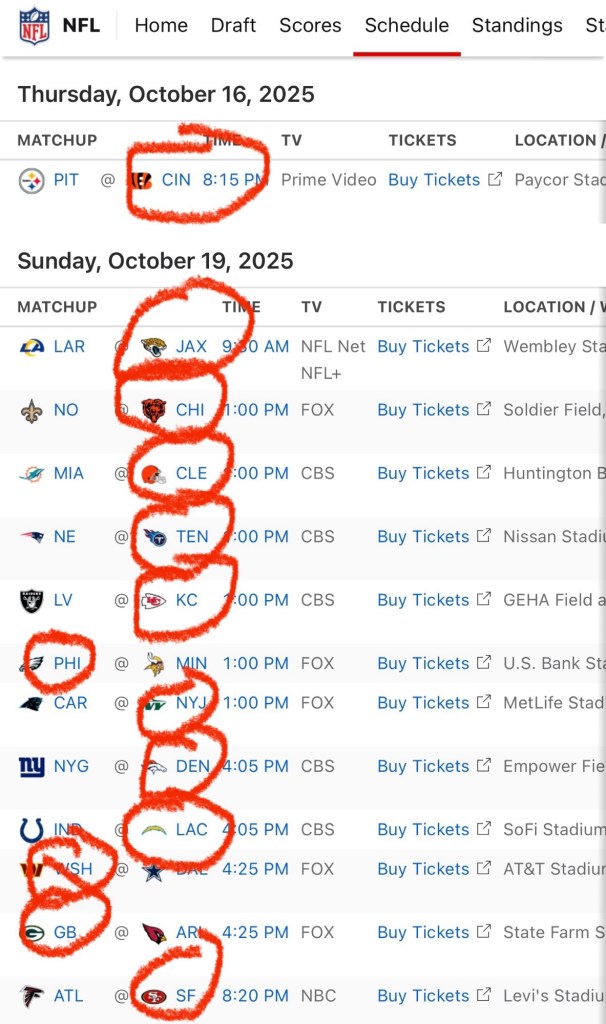Click the Miami Dolphins logo
The height and width of the screenshot is (1024, 606).
(32, 474)
